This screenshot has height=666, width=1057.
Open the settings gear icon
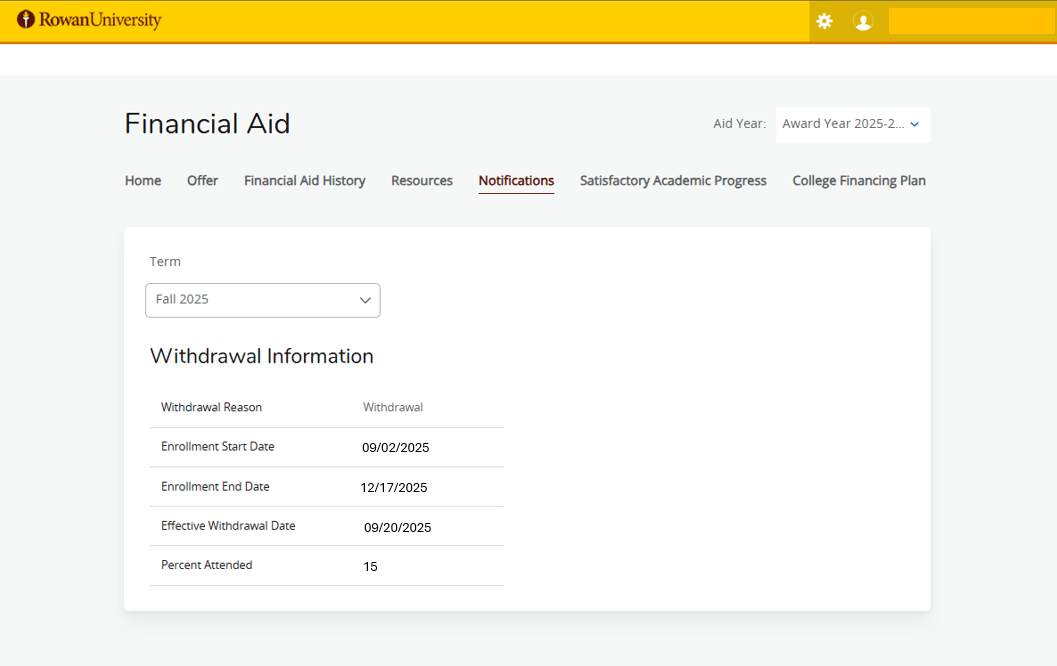pos(824,21)
